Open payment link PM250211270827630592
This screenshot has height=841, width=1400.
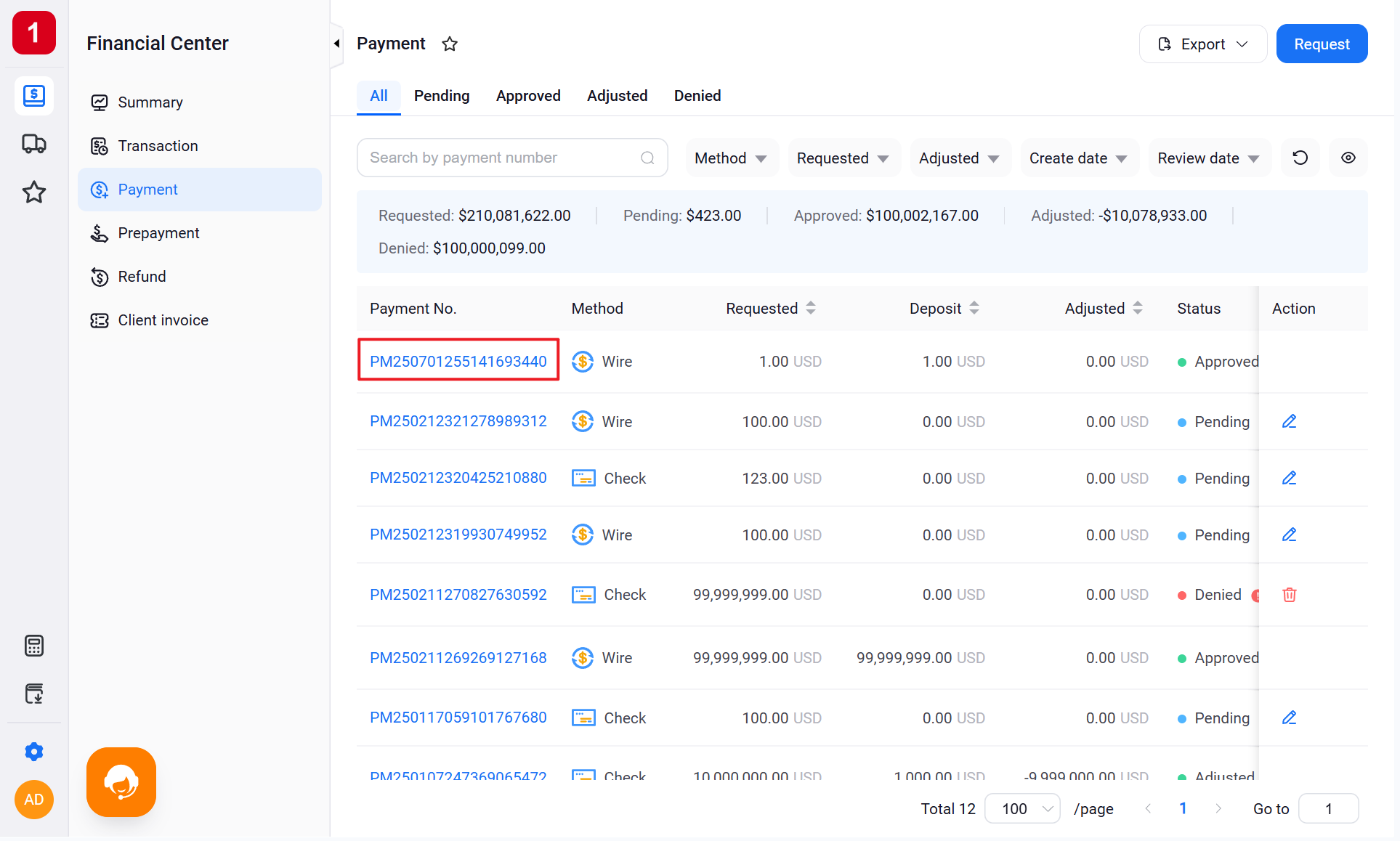458,595
